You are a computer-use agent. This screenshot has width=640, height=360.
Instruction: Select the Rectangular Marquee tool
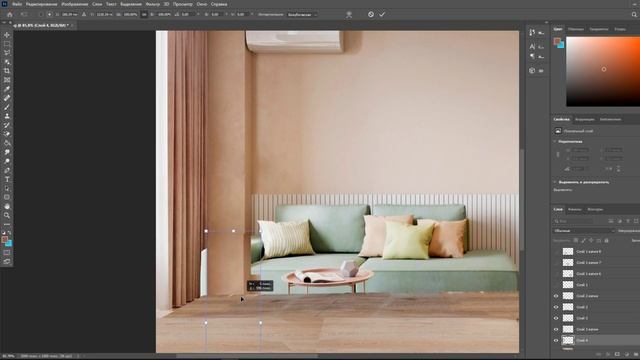(x=7, y=44)
